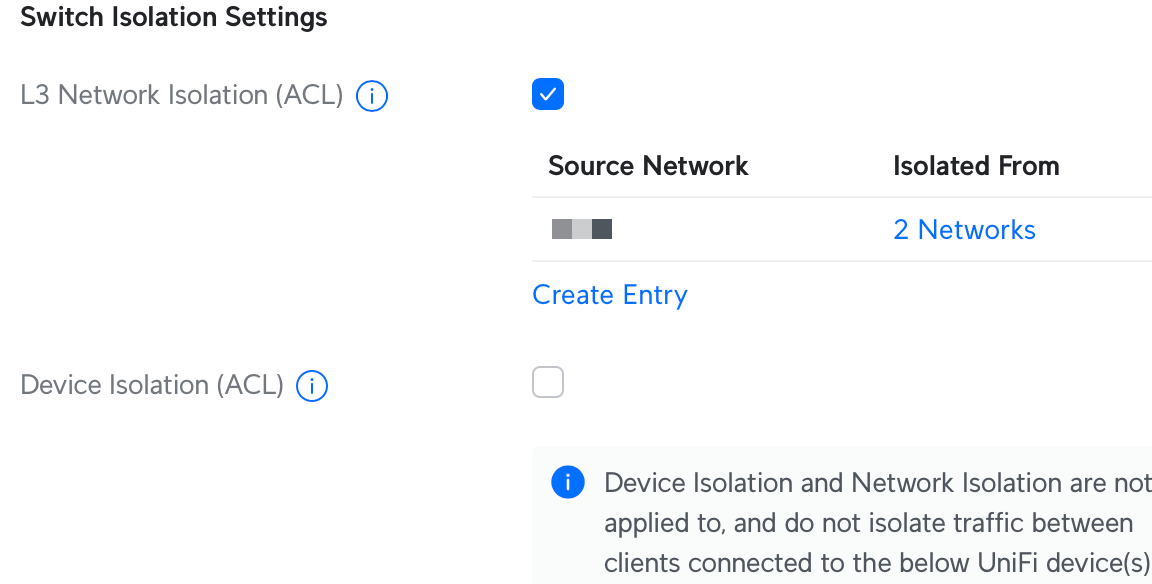1152x584 pixels.
Task: Click info icon beside L3 Network Isolation
Action: [x=372, y=96]
